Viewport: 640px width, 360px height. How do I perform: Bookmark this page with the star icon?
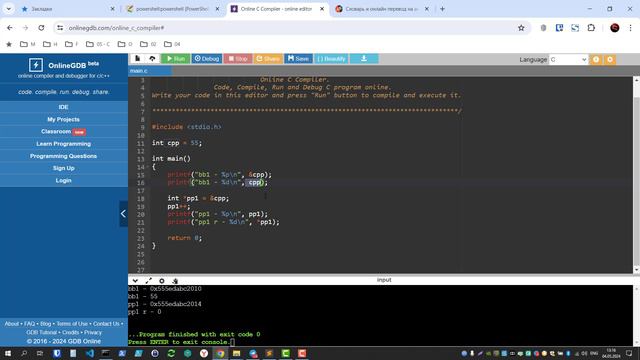[521, 28]
